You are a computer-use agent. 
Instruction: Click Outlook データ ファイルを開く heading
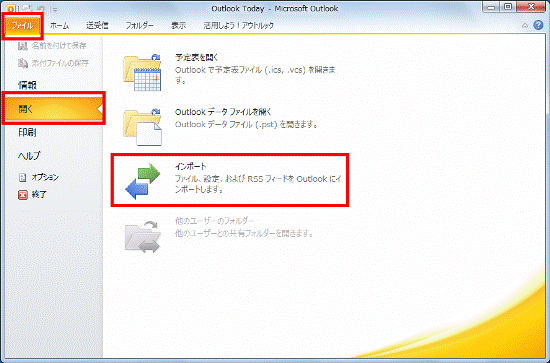point(223,112)
